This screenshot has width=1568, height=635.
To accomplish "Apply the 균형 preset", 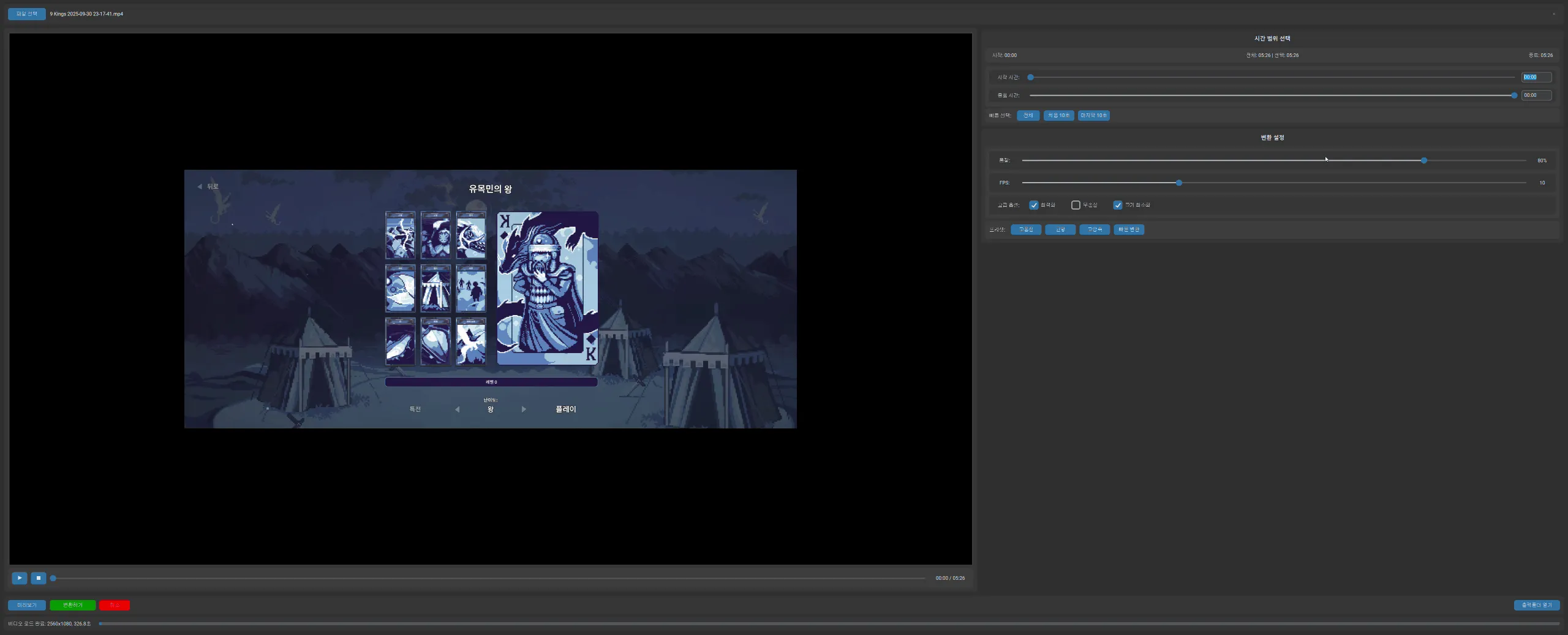I will coord(1060,230).
